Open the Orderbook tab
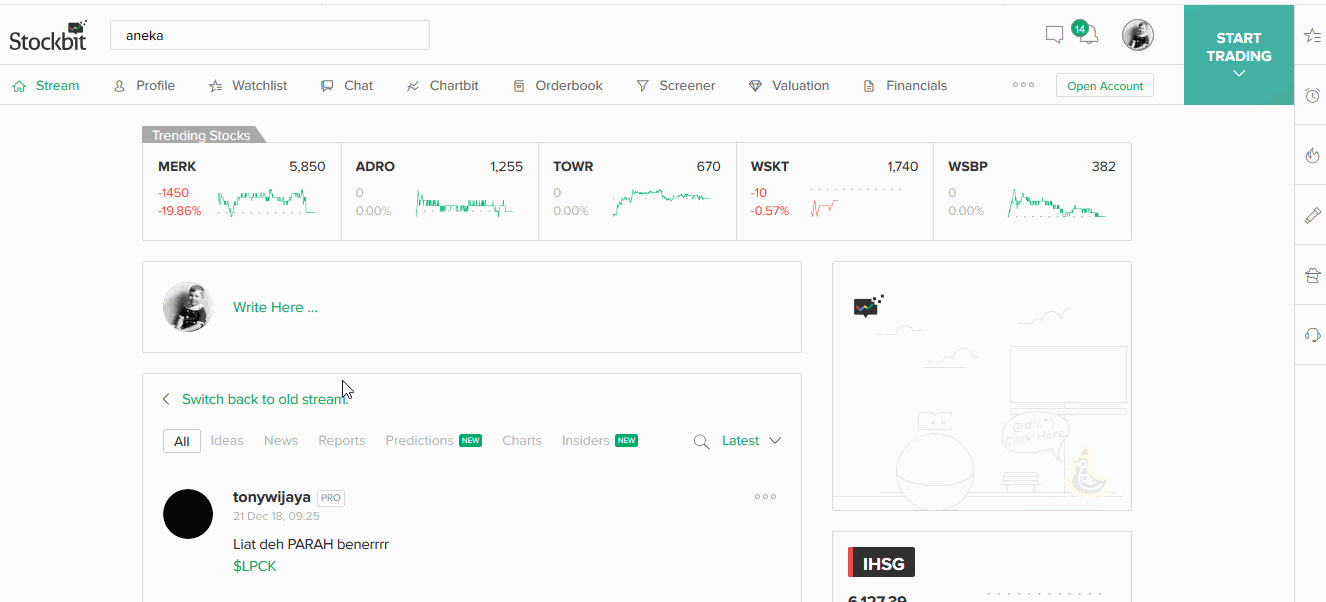The height and width of the screenshot is (602, 1326). click(x=558, y=86)
